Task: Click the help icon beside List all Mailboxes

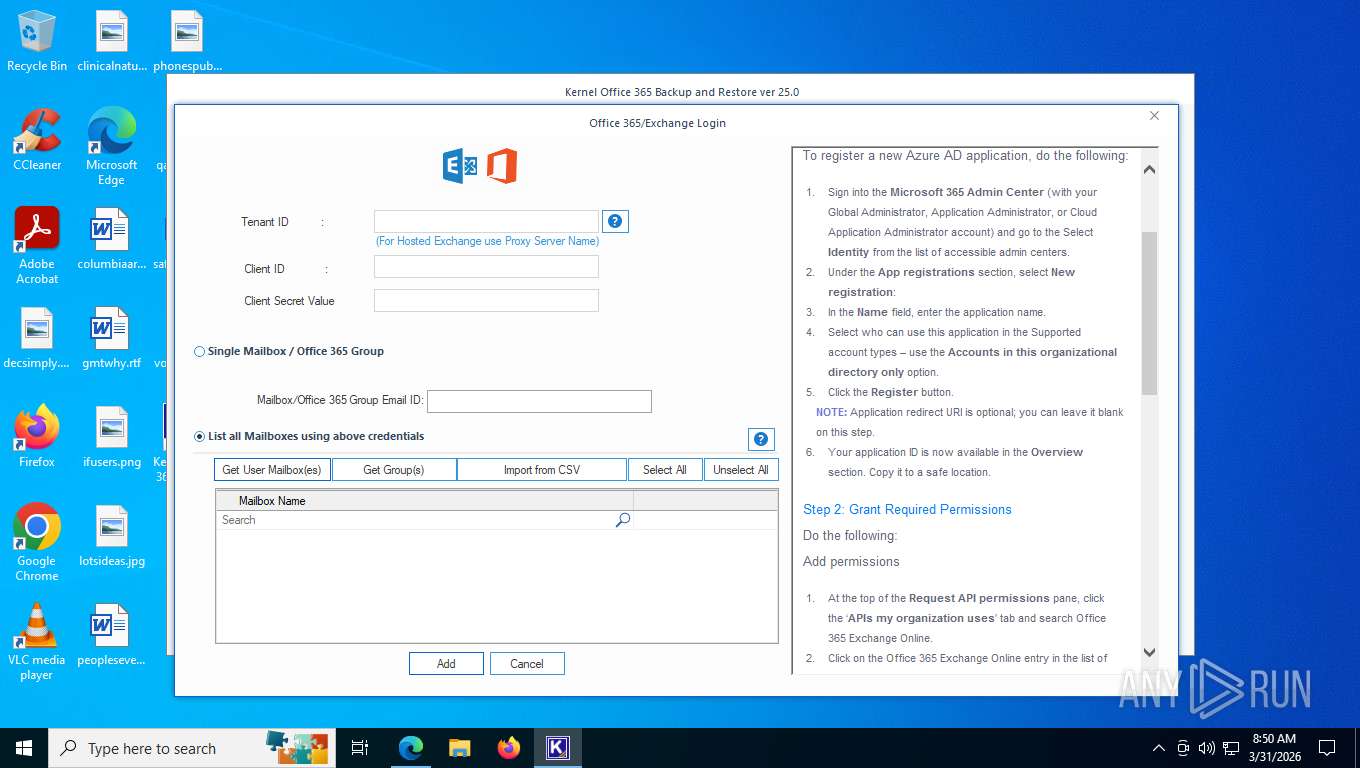Action: (761, 439)
